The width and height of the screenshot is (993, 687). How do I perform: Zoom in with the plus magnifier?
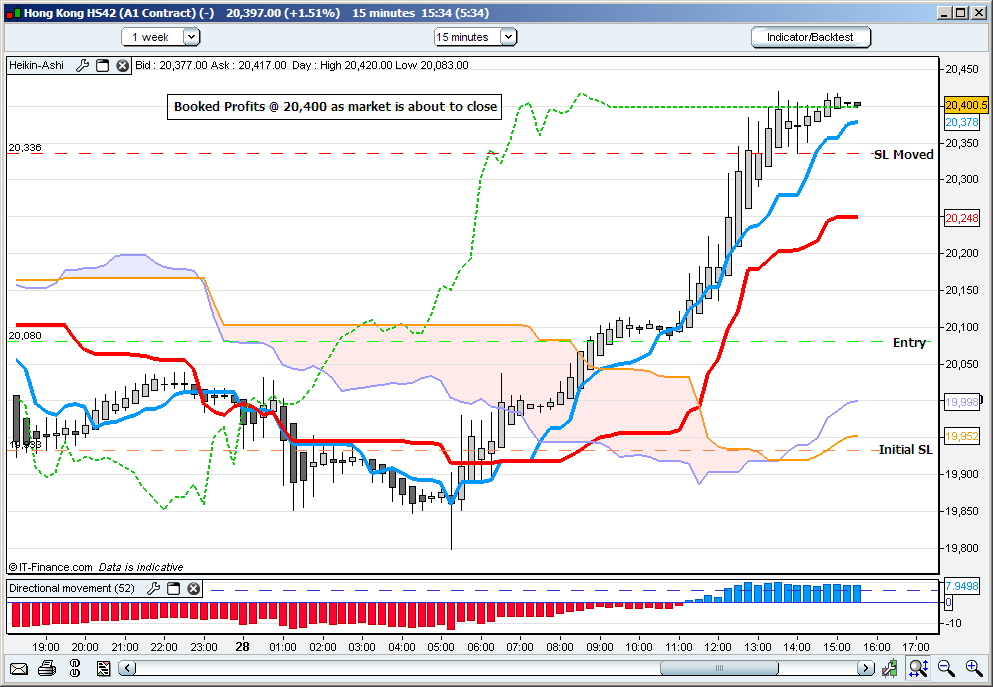(973, 667)
